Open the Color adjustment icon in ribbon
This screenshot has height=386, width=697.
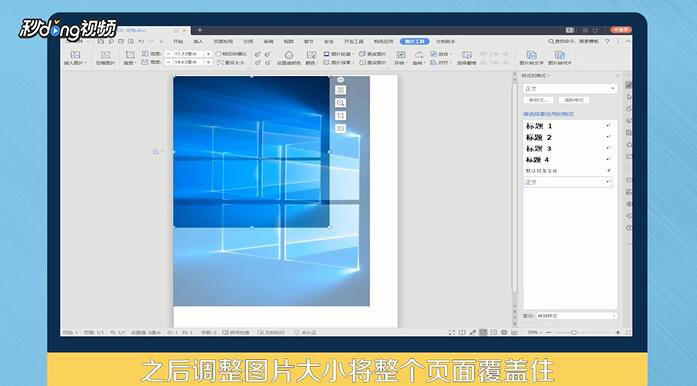coord(311,55)
